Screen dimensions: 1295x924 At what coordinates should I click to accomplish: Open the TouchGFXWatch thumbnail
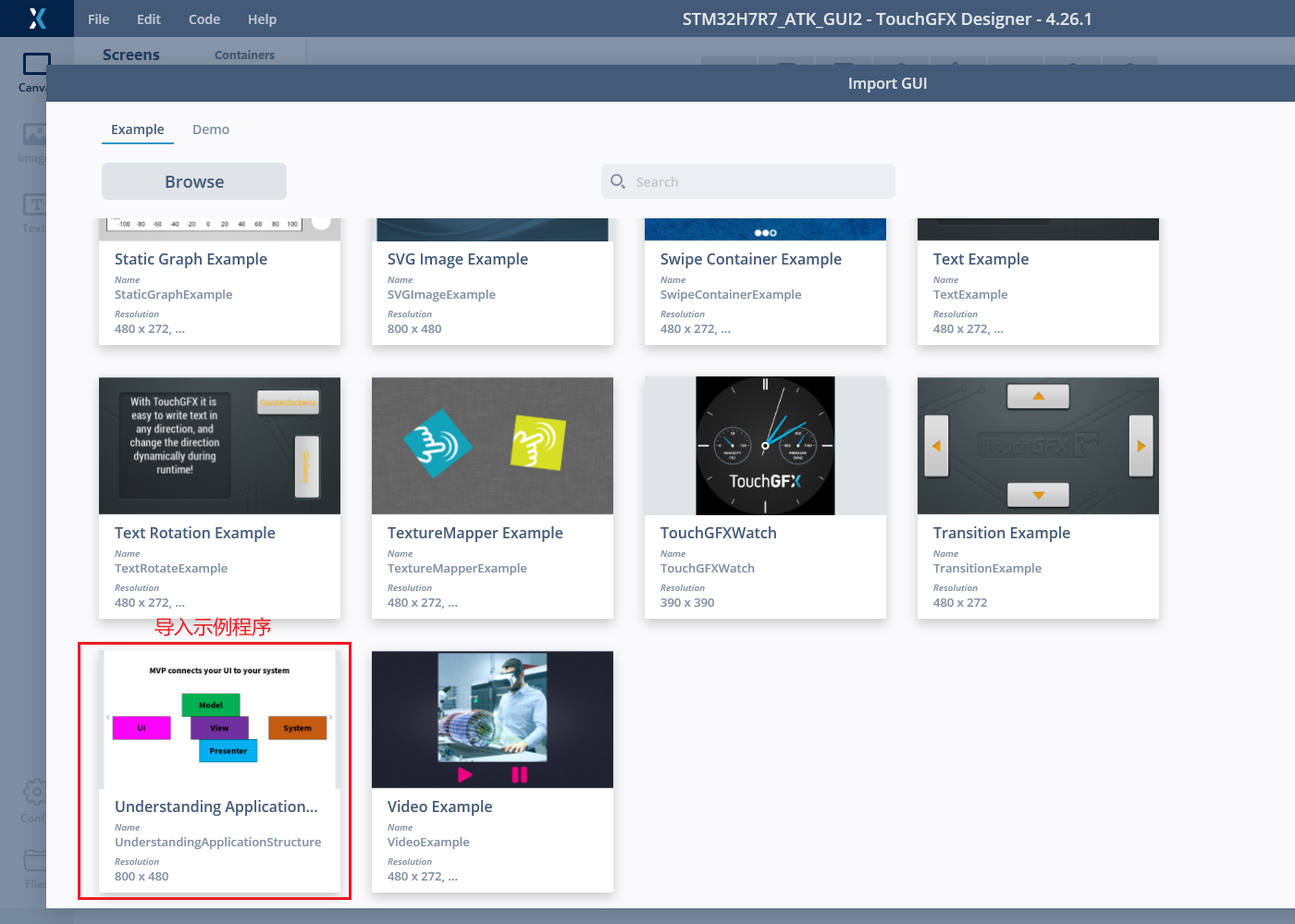[765, 446]
